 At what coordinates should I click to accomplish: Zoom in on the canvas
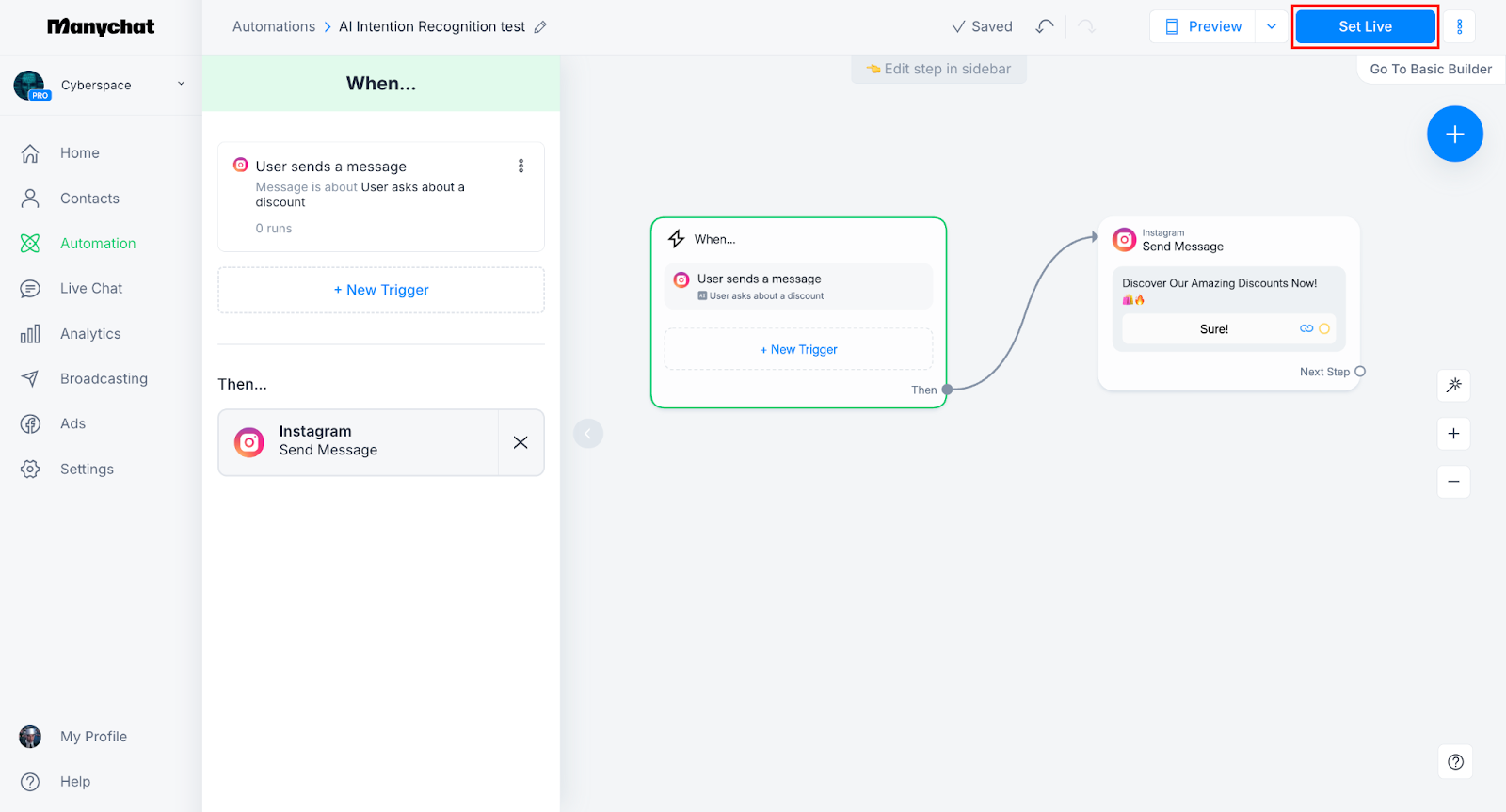coord(1453,434)
